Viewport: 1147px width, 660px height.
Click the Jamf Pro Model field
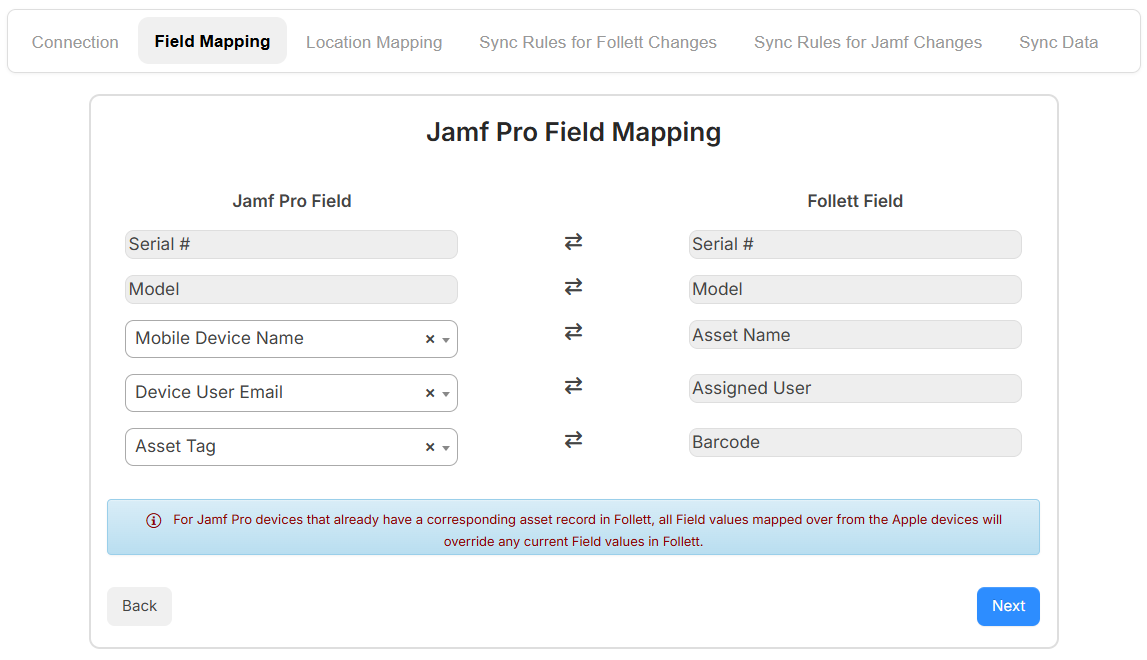coord(291,290)
